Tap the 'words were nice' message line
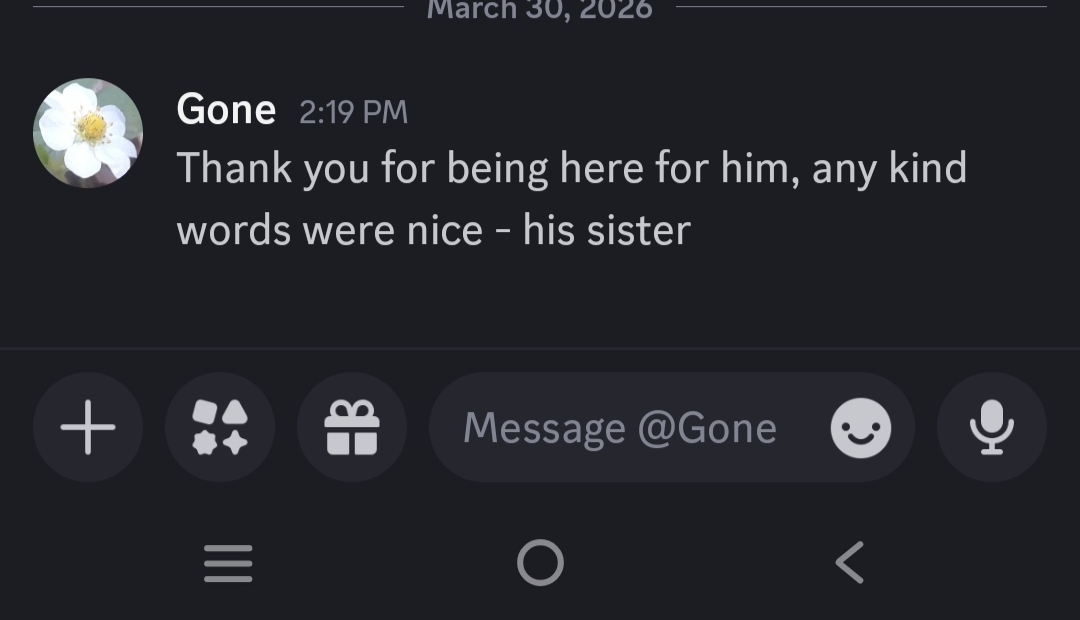This screenshot has height=620, width=1080. 330,231
